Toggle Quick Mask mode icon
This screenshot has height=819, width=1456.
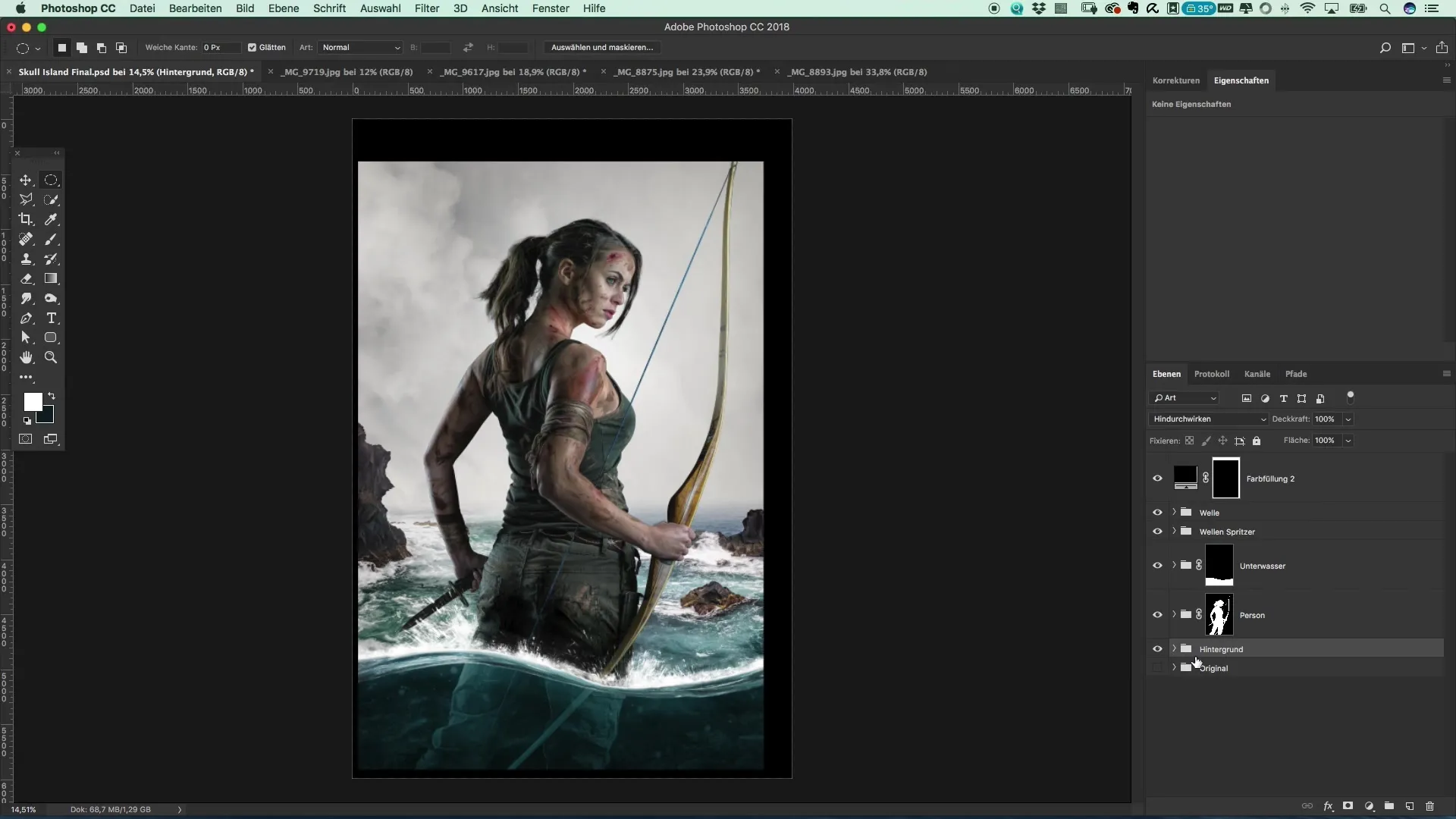tap(26, 439)
